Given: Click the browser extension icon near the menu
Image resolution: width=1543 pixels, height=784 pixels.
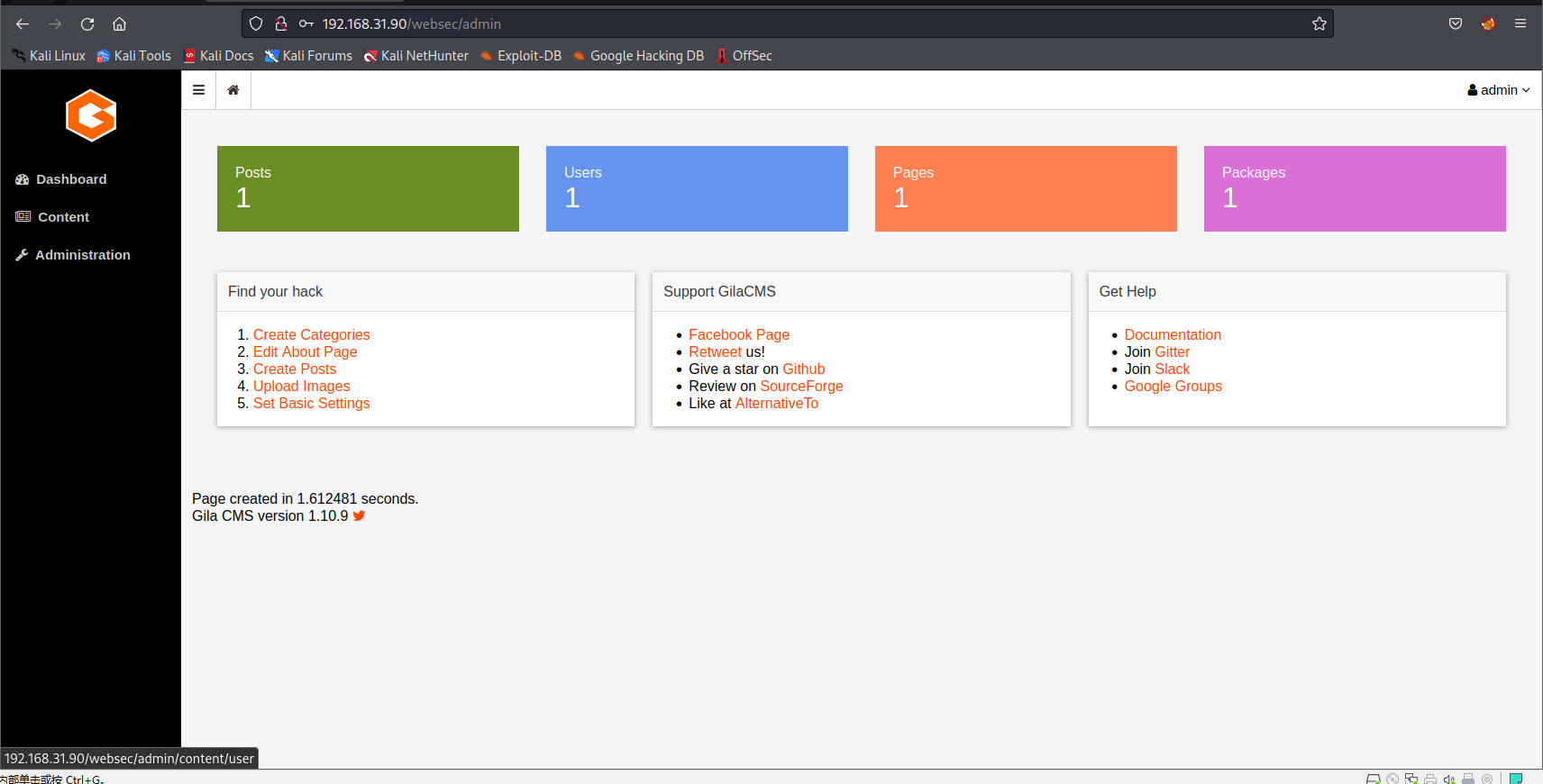Looking at the screenshot, I should pos(1488,24).
